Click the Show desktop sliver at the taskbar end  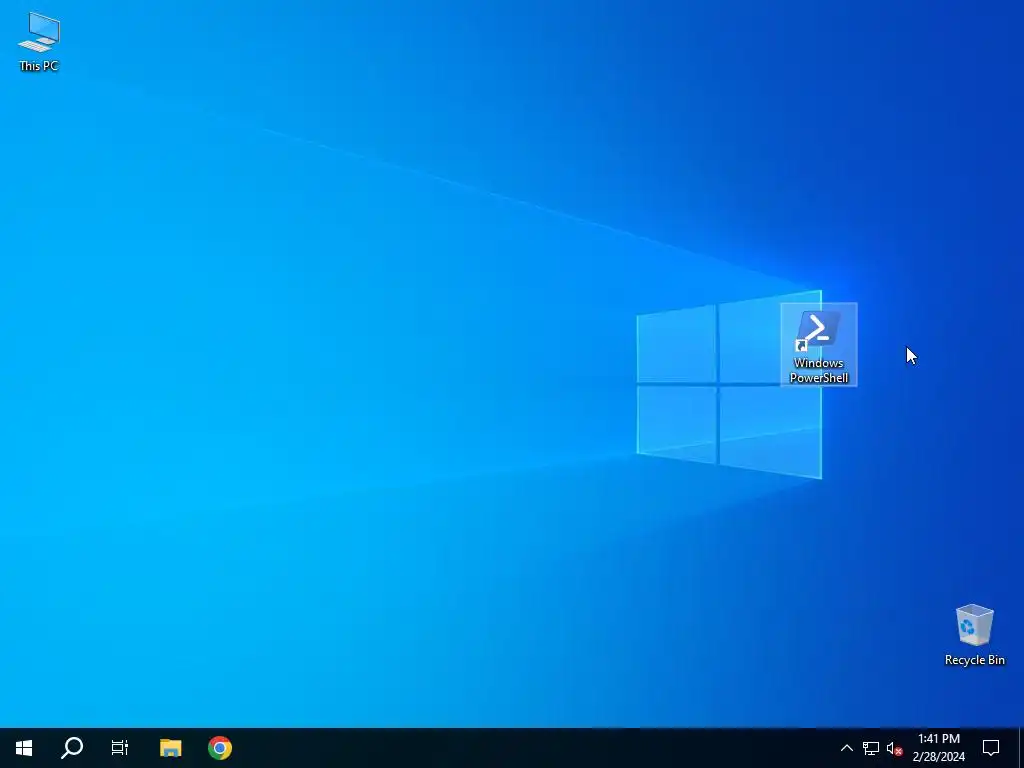1021,748
